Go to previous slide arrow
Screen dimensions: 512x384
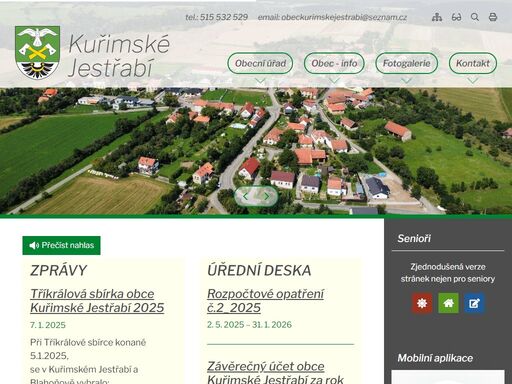pyautogui.click(x=245, y=196)
